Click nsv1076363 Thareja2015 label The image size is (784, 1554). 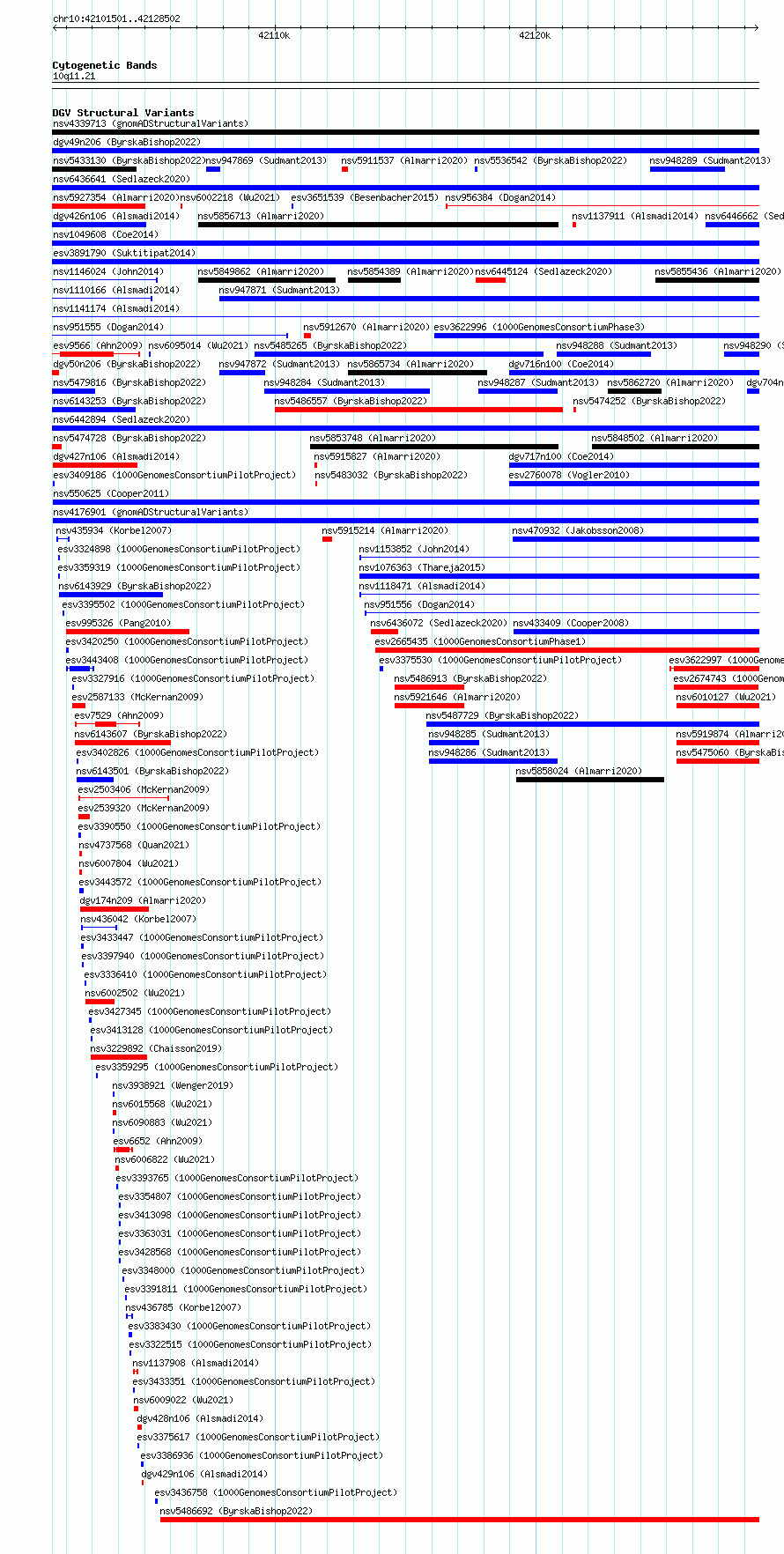pos(422,567)
